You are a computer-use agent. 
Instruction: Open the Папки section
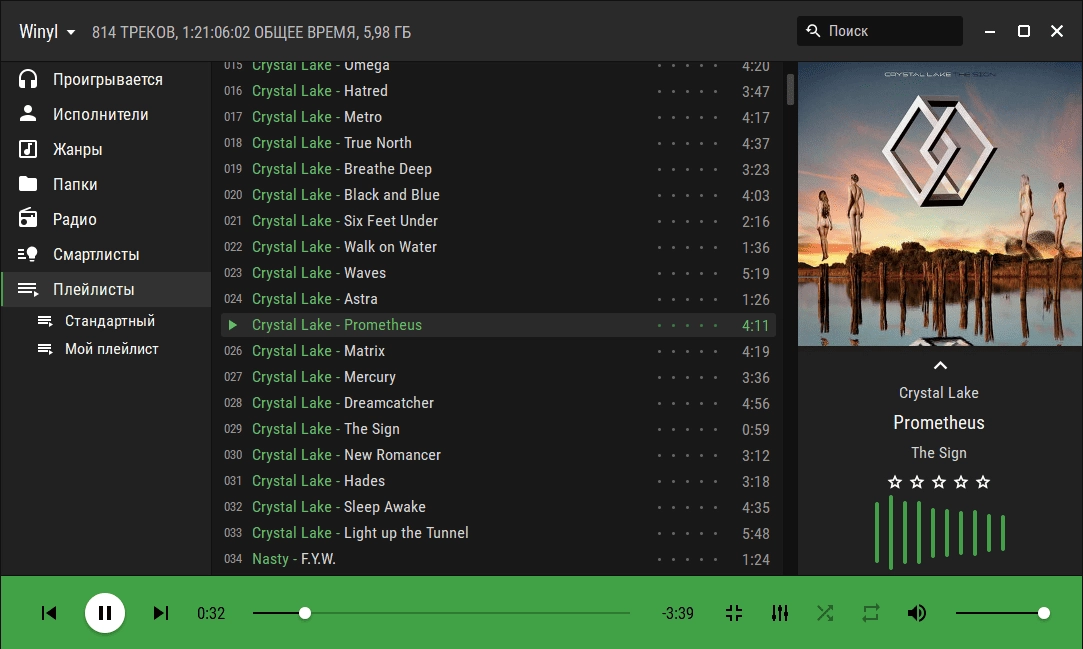coord(106,184)
